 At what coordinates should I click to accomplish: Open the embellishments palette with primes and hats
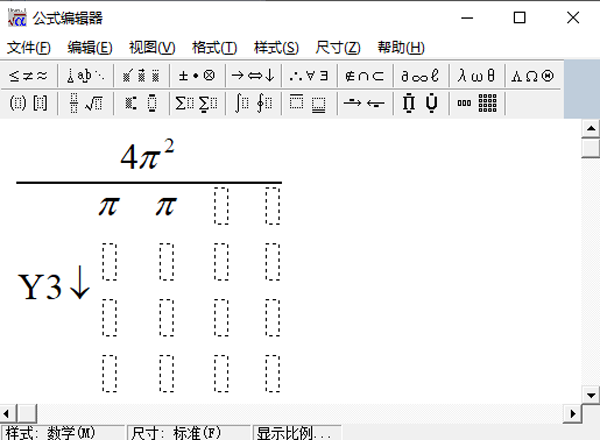(x=141, y=76)
